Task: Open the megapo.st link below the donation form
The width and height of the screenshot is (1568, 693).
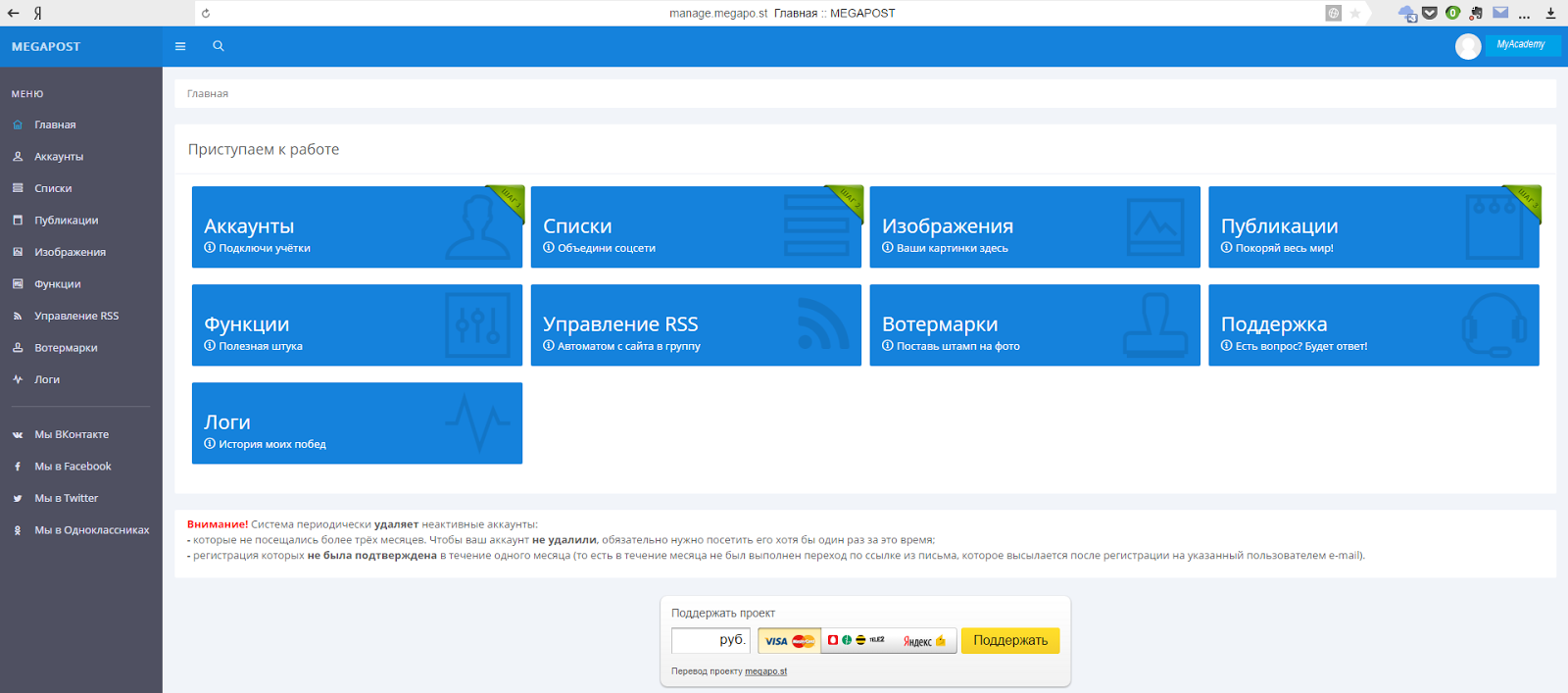Action: pyautogui.click(x=765, y=671)
